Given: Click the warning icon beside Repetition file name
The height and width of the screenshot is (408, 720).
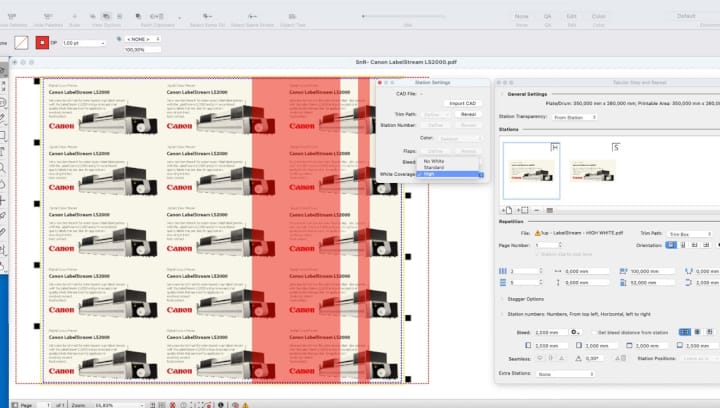Looking at the screenshot, I should click(x=538, y=233).
